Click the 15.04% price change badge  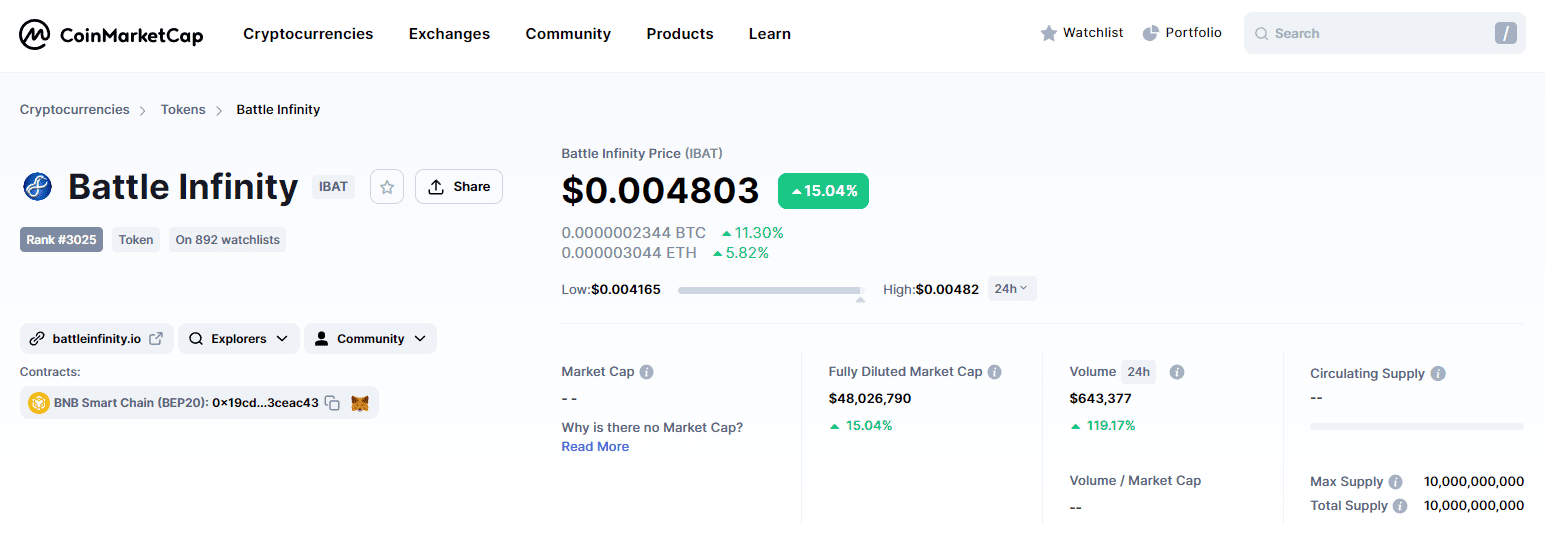click(x=823, y=191)
